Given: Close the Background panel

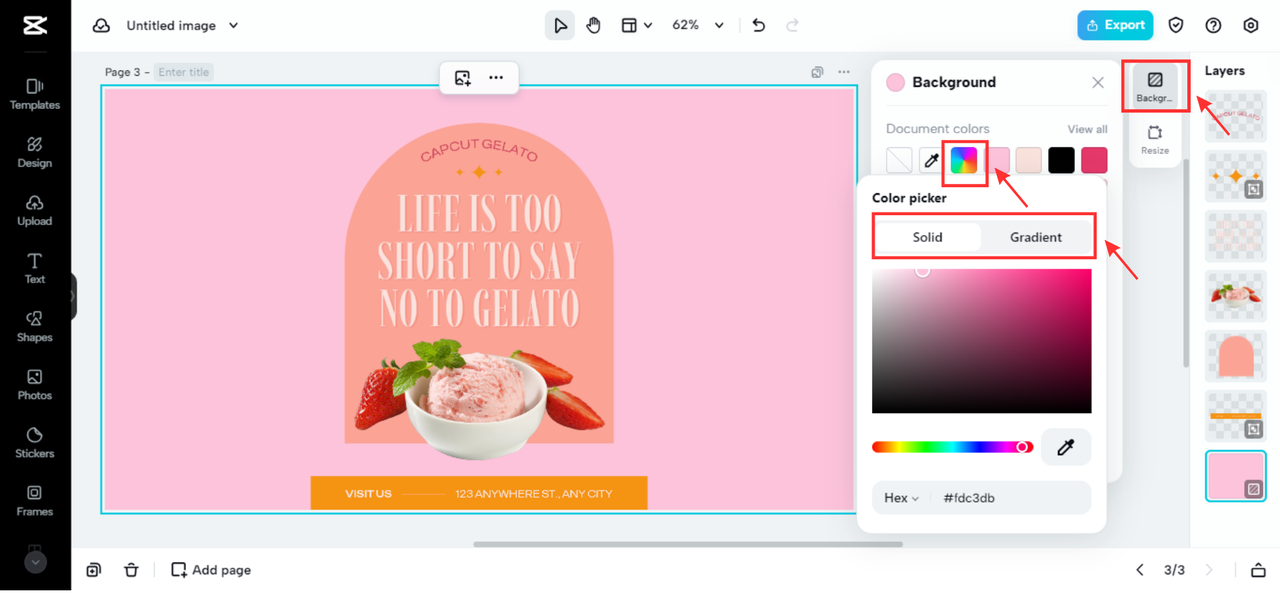Looking at the screenshot, I should (1098, 83).
